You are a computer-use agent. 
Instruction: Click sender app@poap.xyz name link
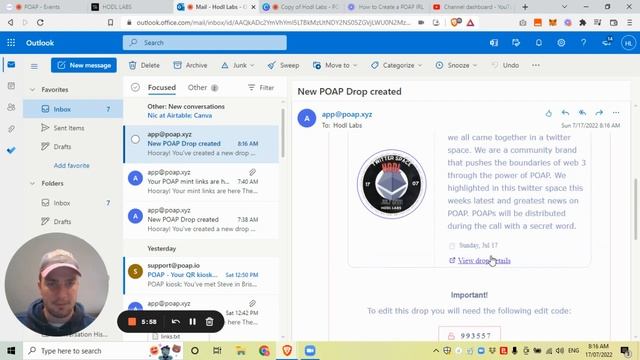(x=347, y=114)
